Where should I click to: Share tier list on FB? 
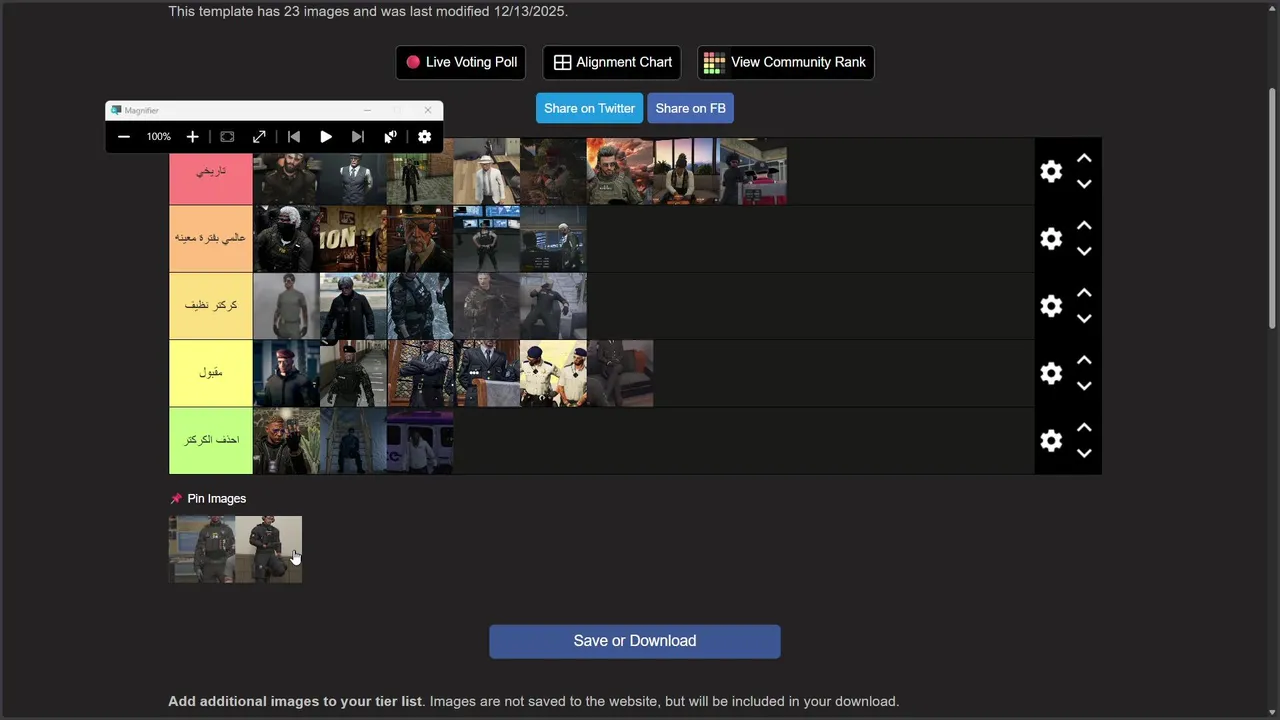click(690, 108)
